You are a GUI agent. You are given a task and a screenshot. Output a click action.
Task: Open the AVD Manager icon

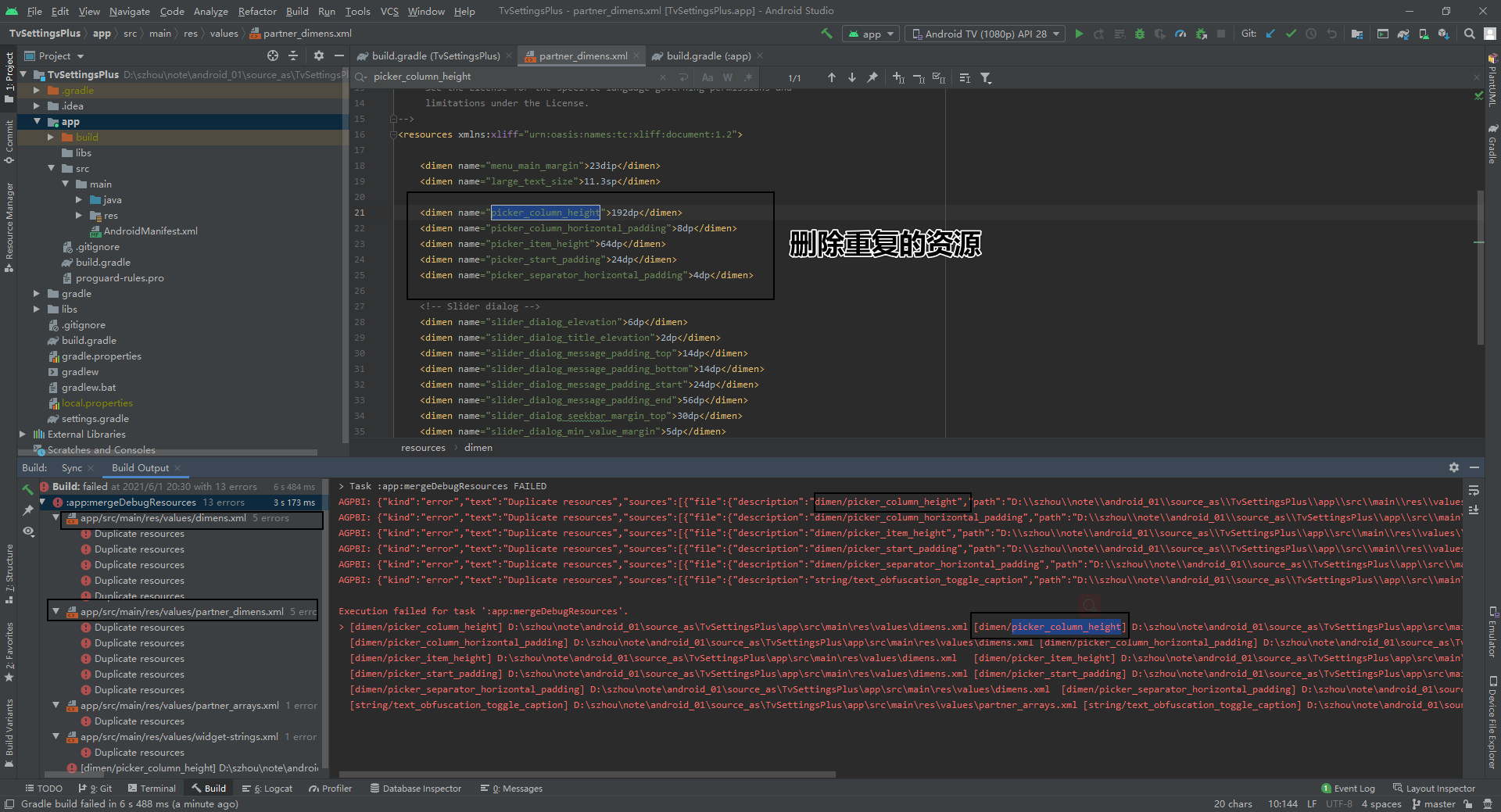pos(1424,34)
